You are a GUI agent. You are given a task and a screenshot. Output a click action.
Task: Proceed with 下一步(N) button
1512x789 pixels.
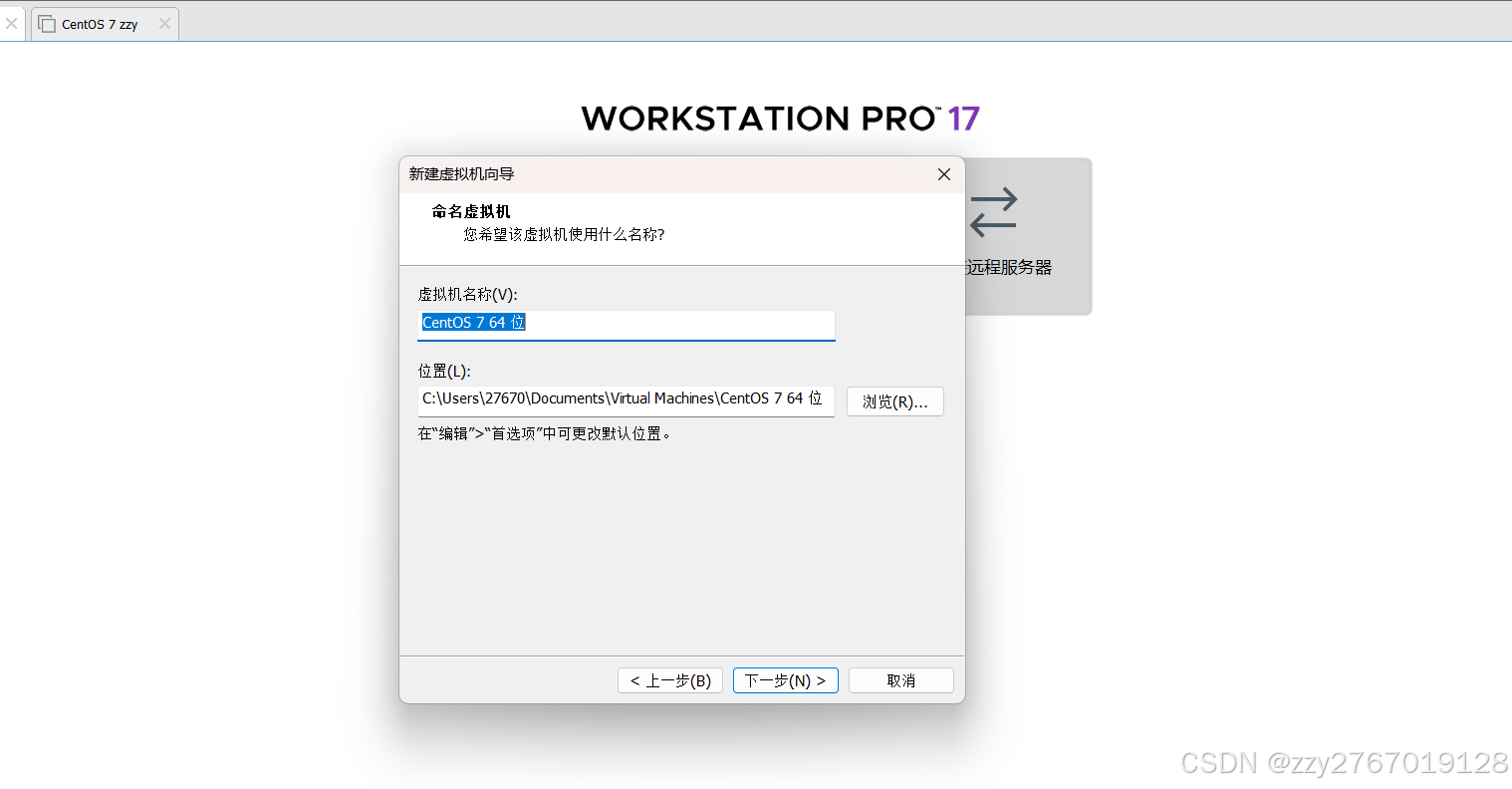786,680
